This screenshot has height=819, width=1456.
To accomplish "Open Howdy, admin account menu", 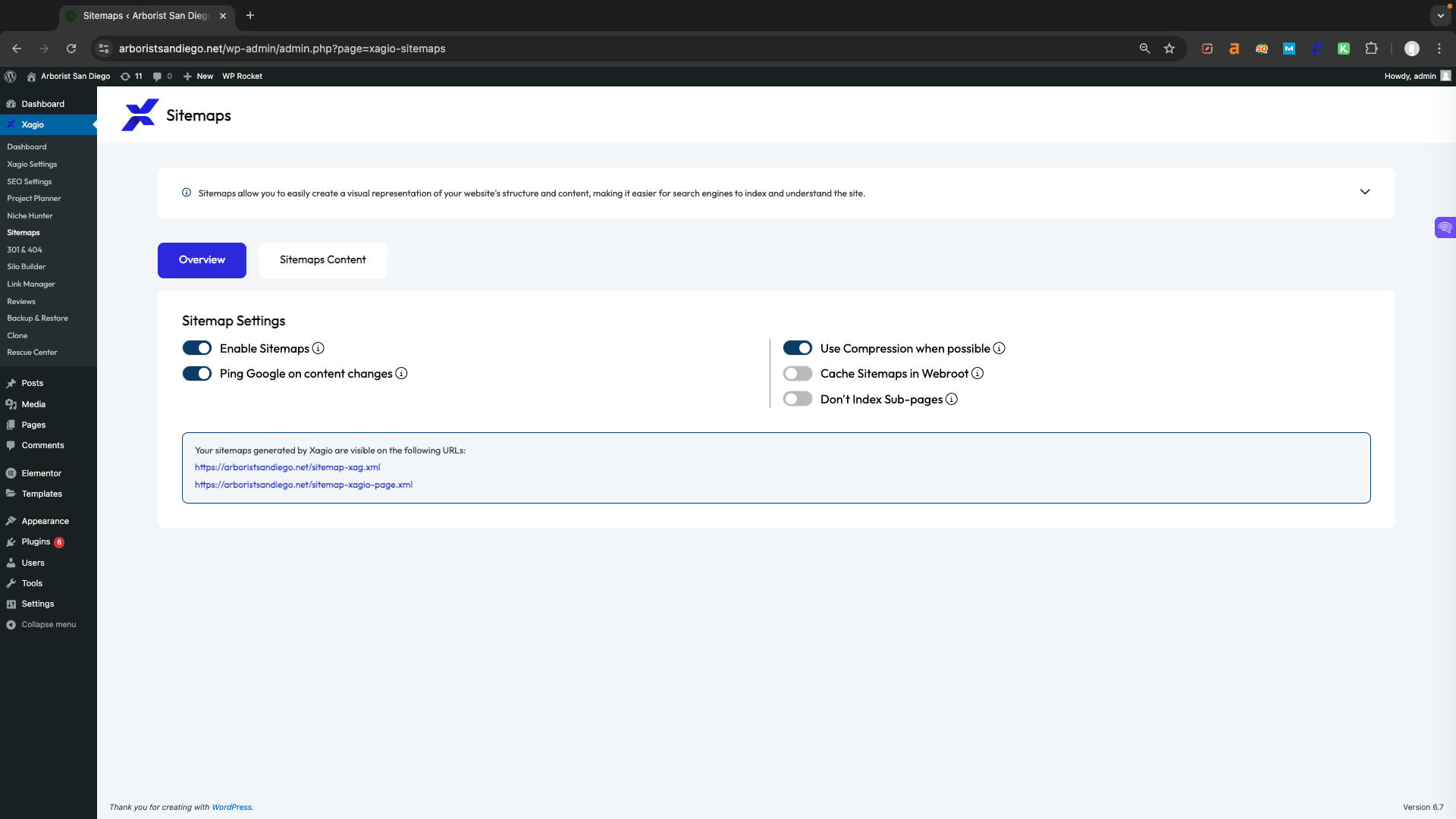I will coord(1417,76).
